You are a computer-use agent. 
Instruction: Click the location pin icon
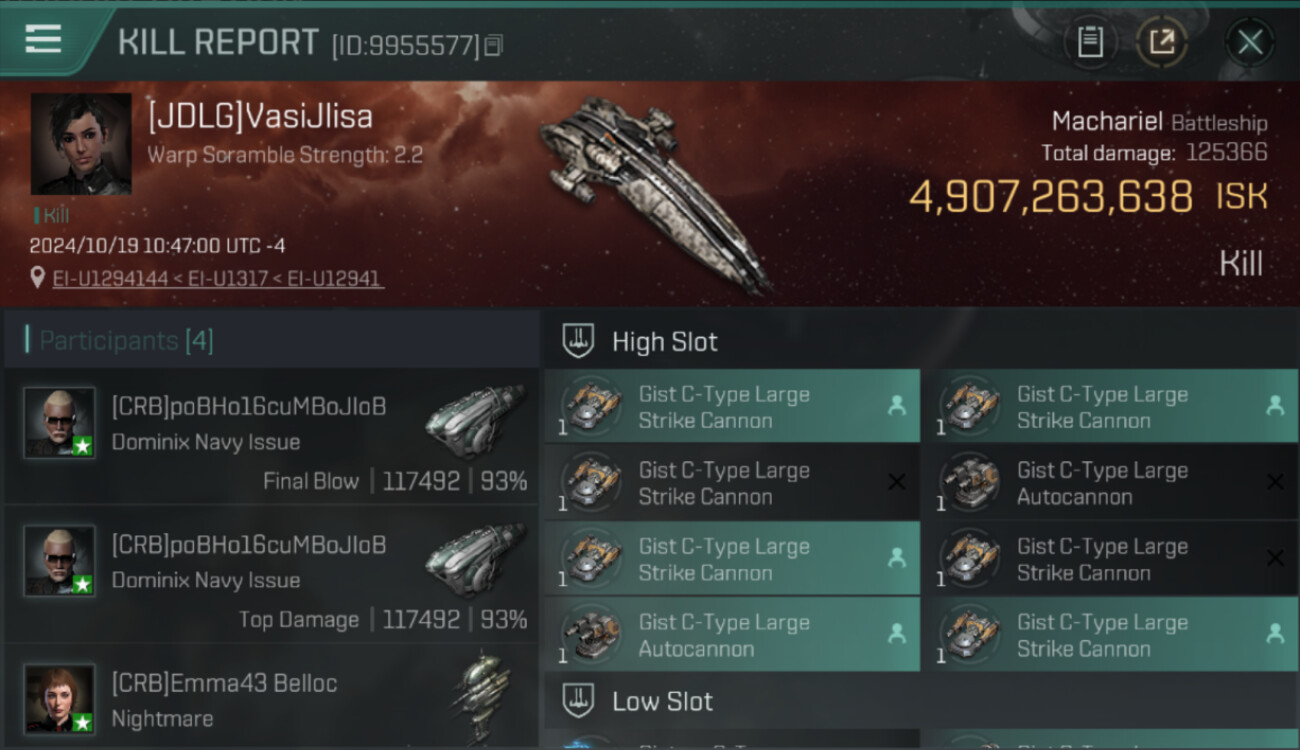tap(38, 278)
